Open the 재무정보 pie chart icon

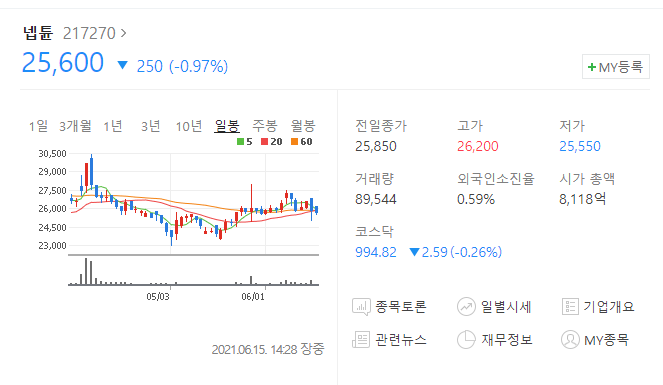[466, 340]
